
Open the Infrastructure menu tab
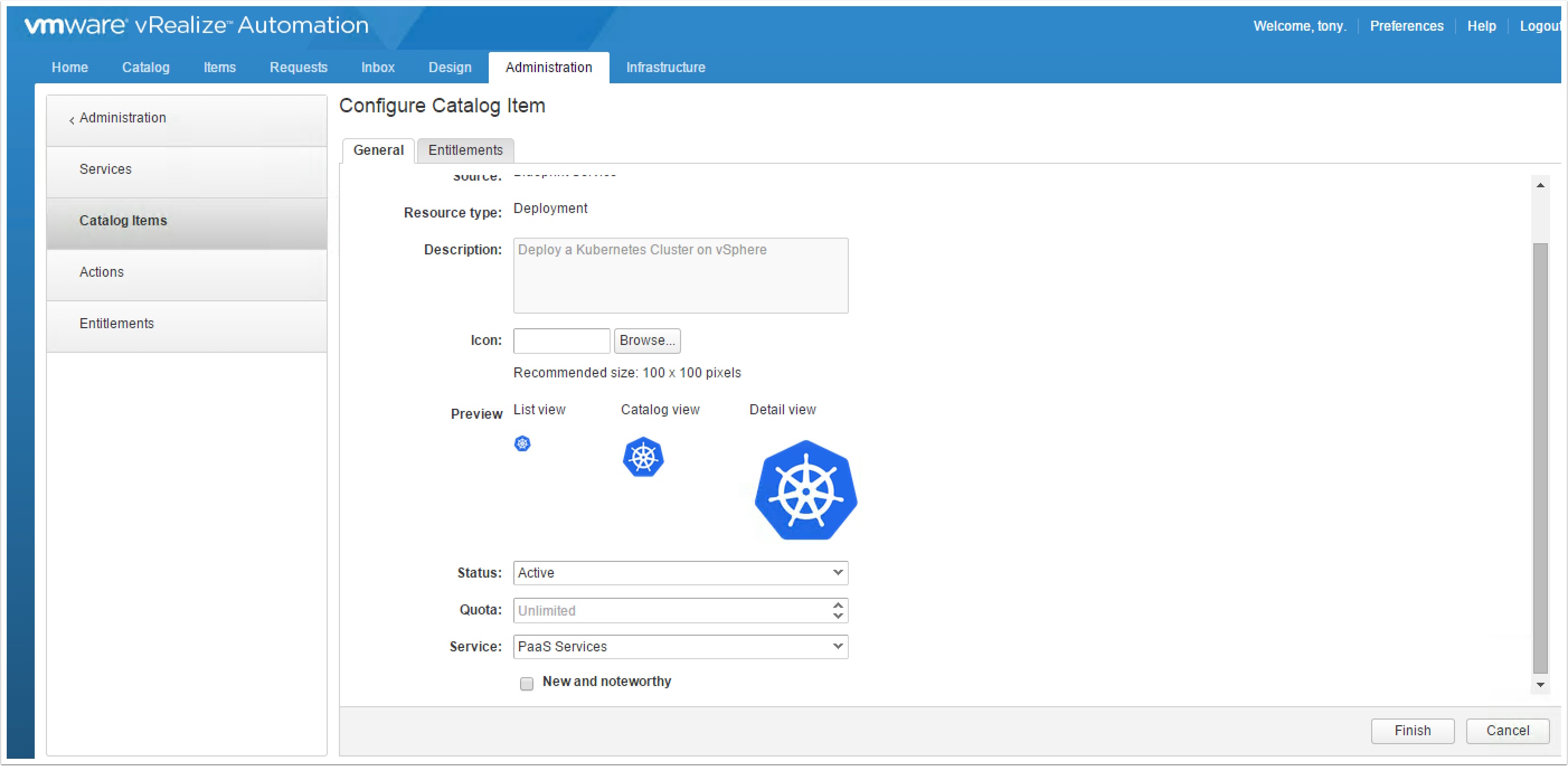coord(665,67)
